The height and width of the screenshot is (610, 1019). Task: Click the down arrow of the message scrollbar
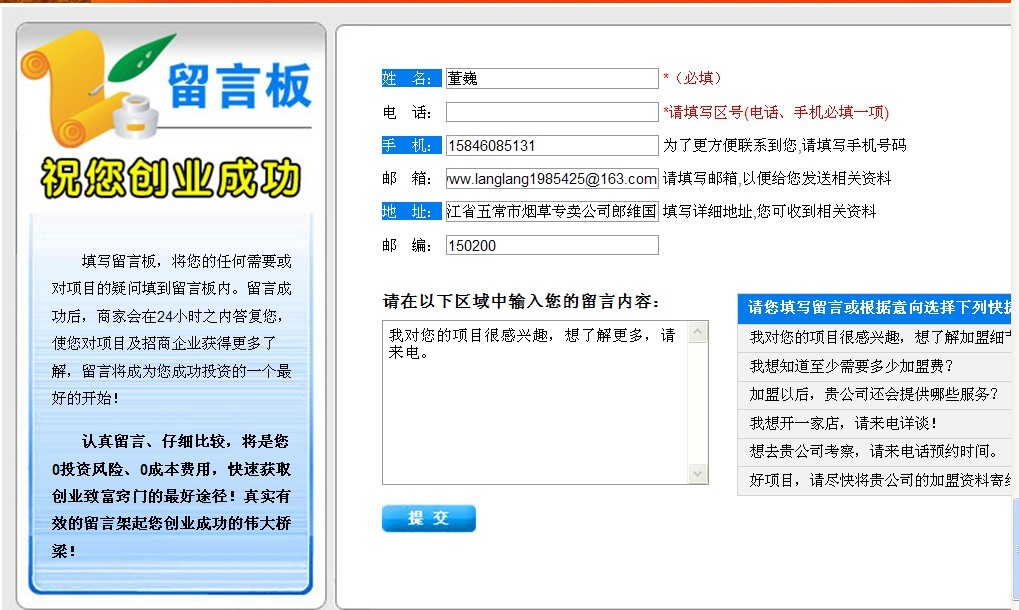pyautogui.click(x=697, y=473)
